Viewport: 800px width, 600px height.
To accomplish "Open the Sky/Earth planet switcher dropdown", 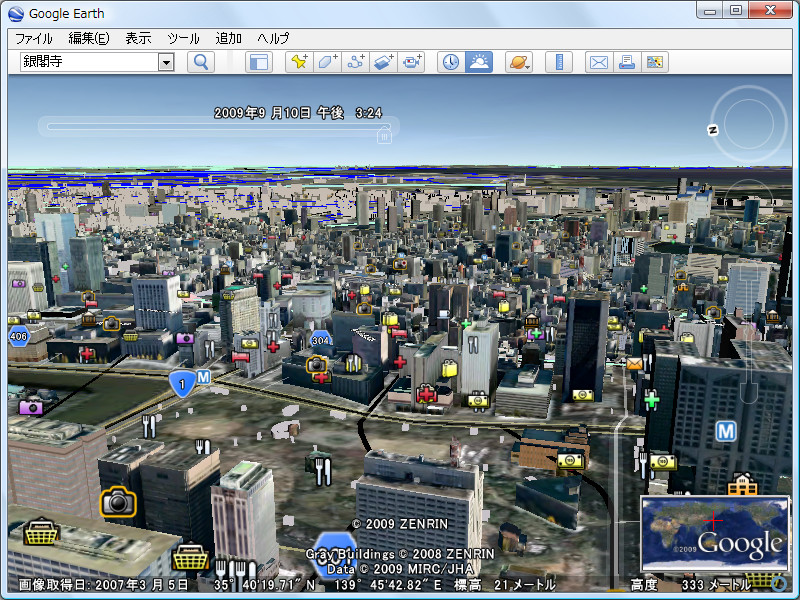I will coord(521,62).
